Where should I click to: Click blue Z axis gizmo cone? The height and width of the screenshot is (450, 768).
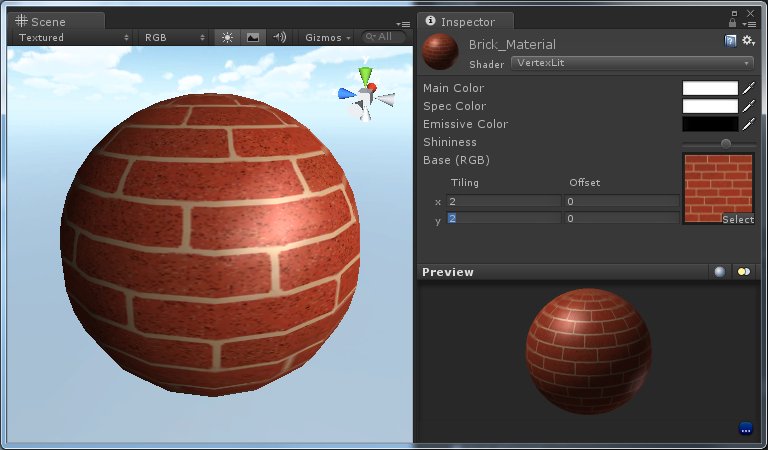(x=347, y=94)
